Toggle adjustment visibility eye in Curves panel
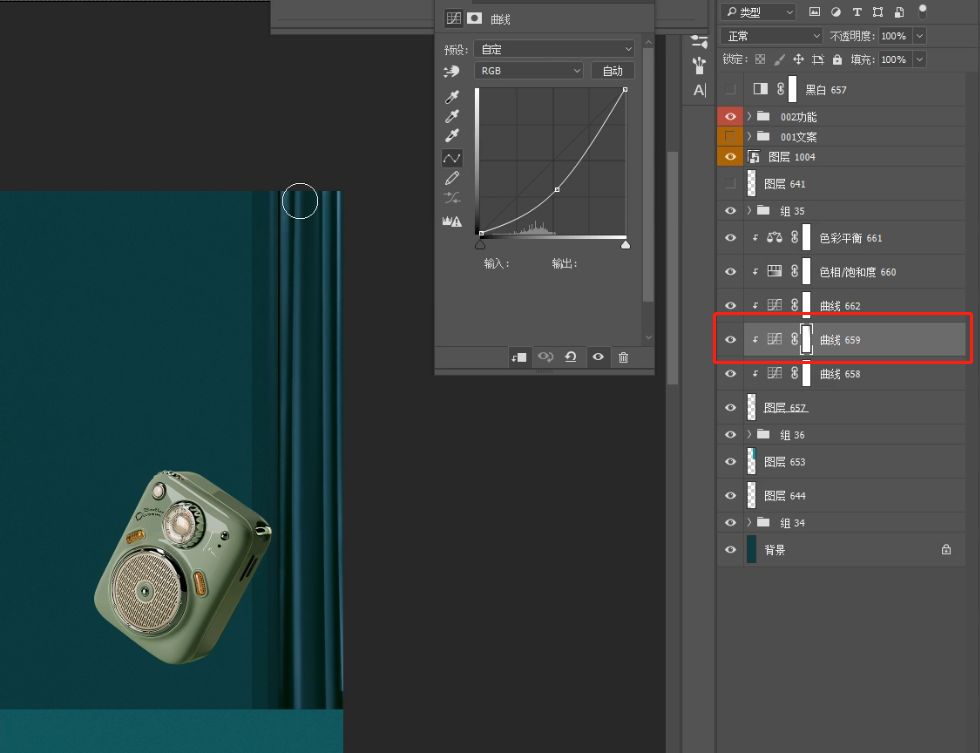980x753 pixels. pyautogui.click(x=598, y=357)
